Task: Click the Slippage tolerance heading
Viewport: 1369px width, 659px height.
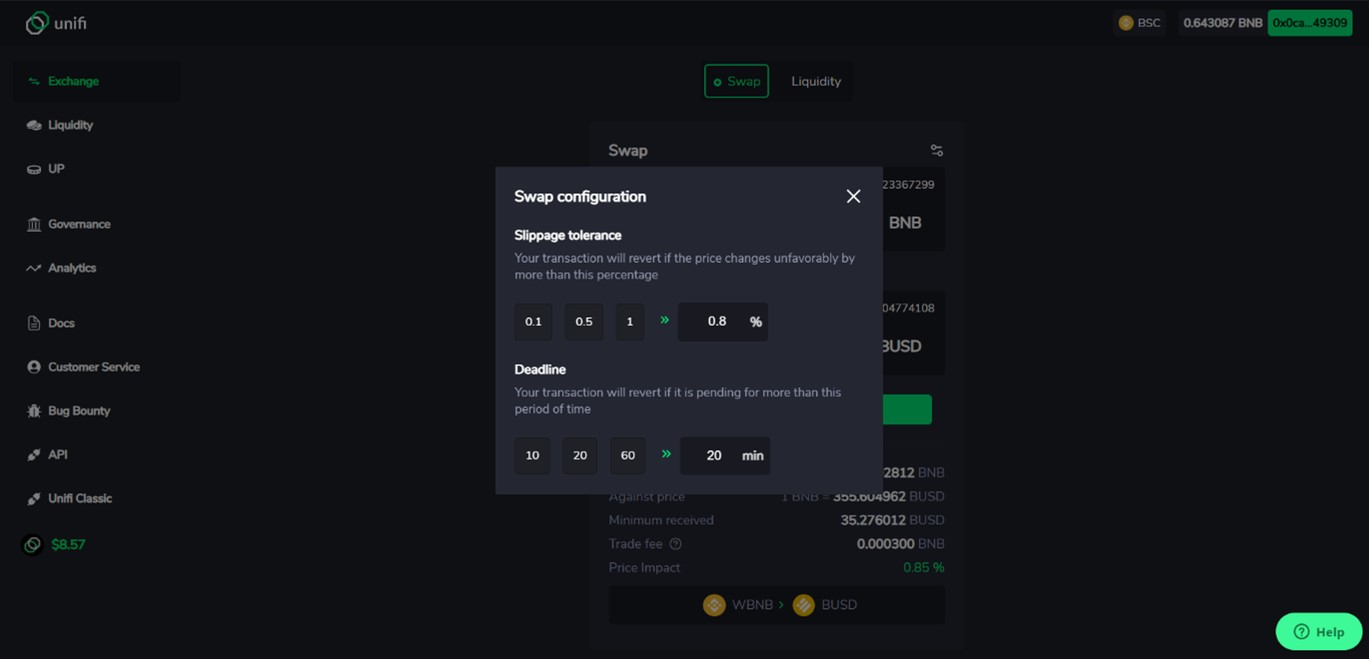Action: pyautogui.click(x=568, y=235)
